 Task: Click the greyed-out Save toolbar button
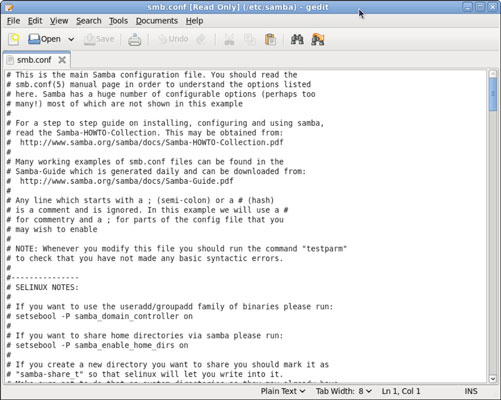click(x=99, y=39)
